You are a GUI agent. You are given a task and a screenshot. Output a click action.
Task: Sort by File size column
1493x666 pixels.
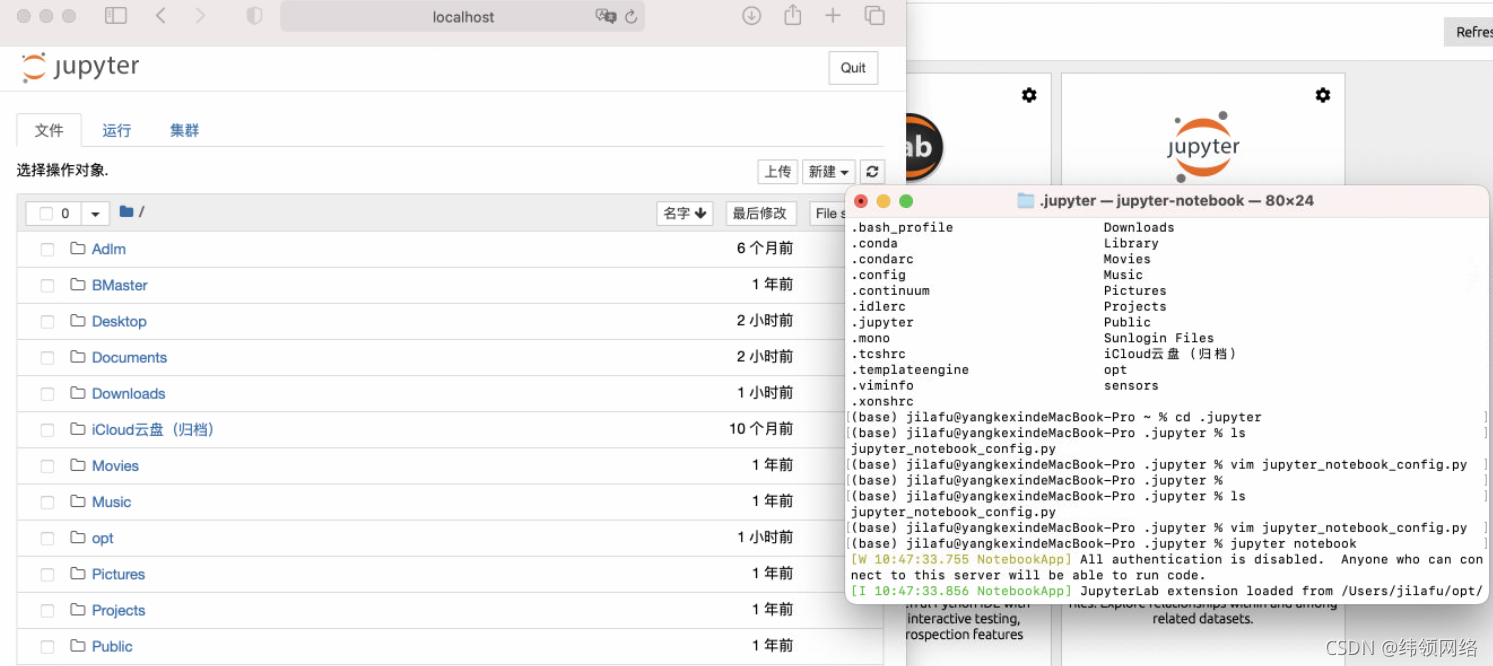point(828,213)
